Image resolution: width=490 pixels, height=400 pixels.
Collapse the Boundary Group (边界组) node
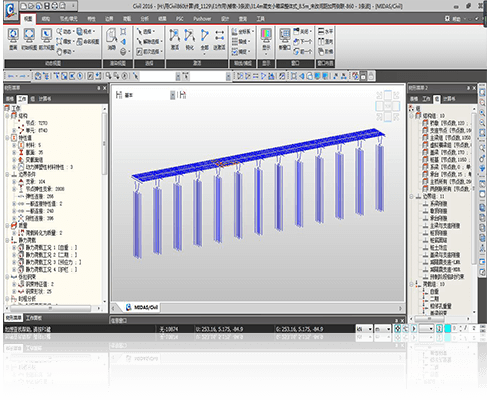coord(412,196)
